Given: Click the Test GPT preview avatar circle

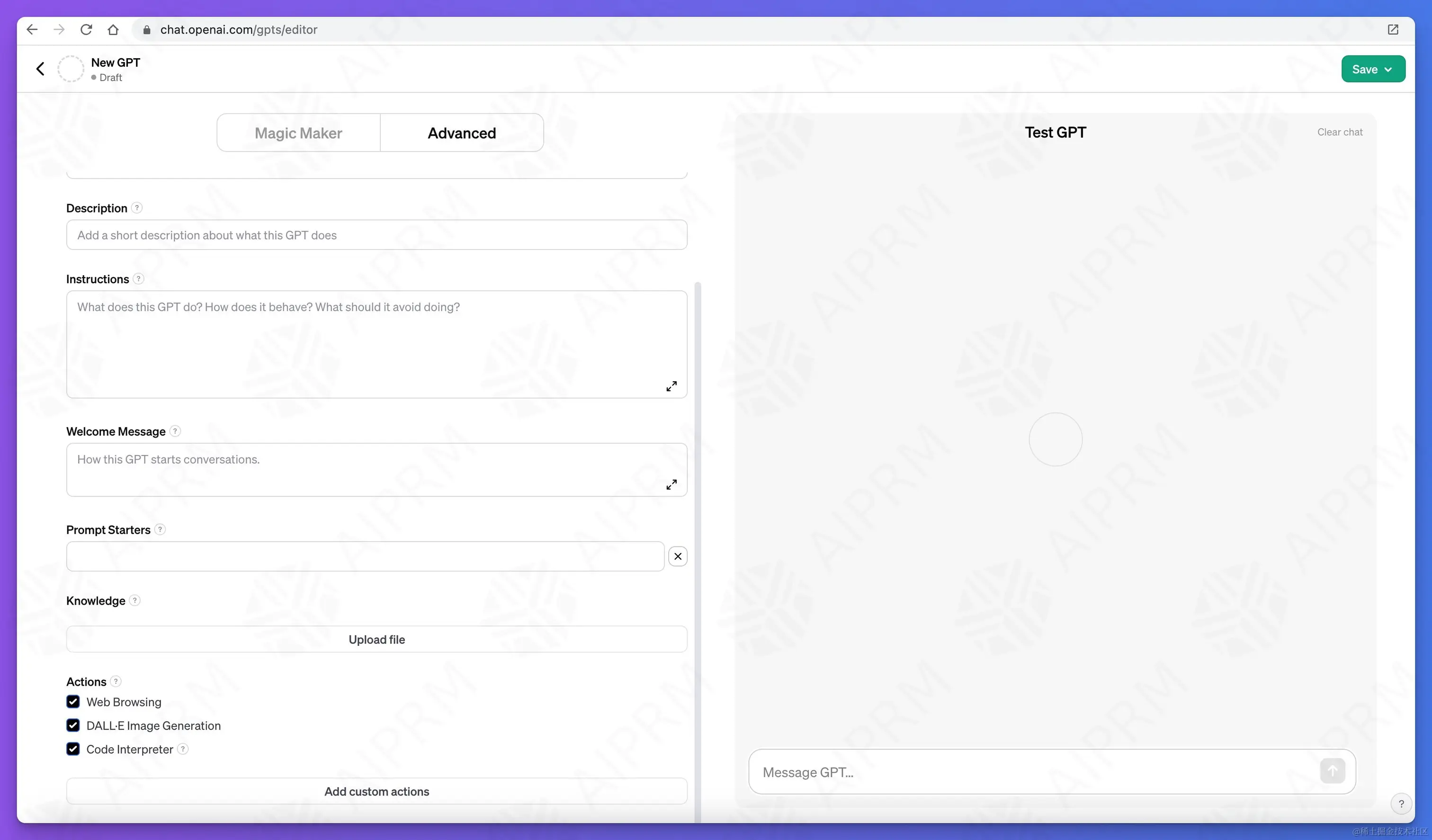Looking at the screenshot, I should pyautogui.click(x=1055, y=439).
